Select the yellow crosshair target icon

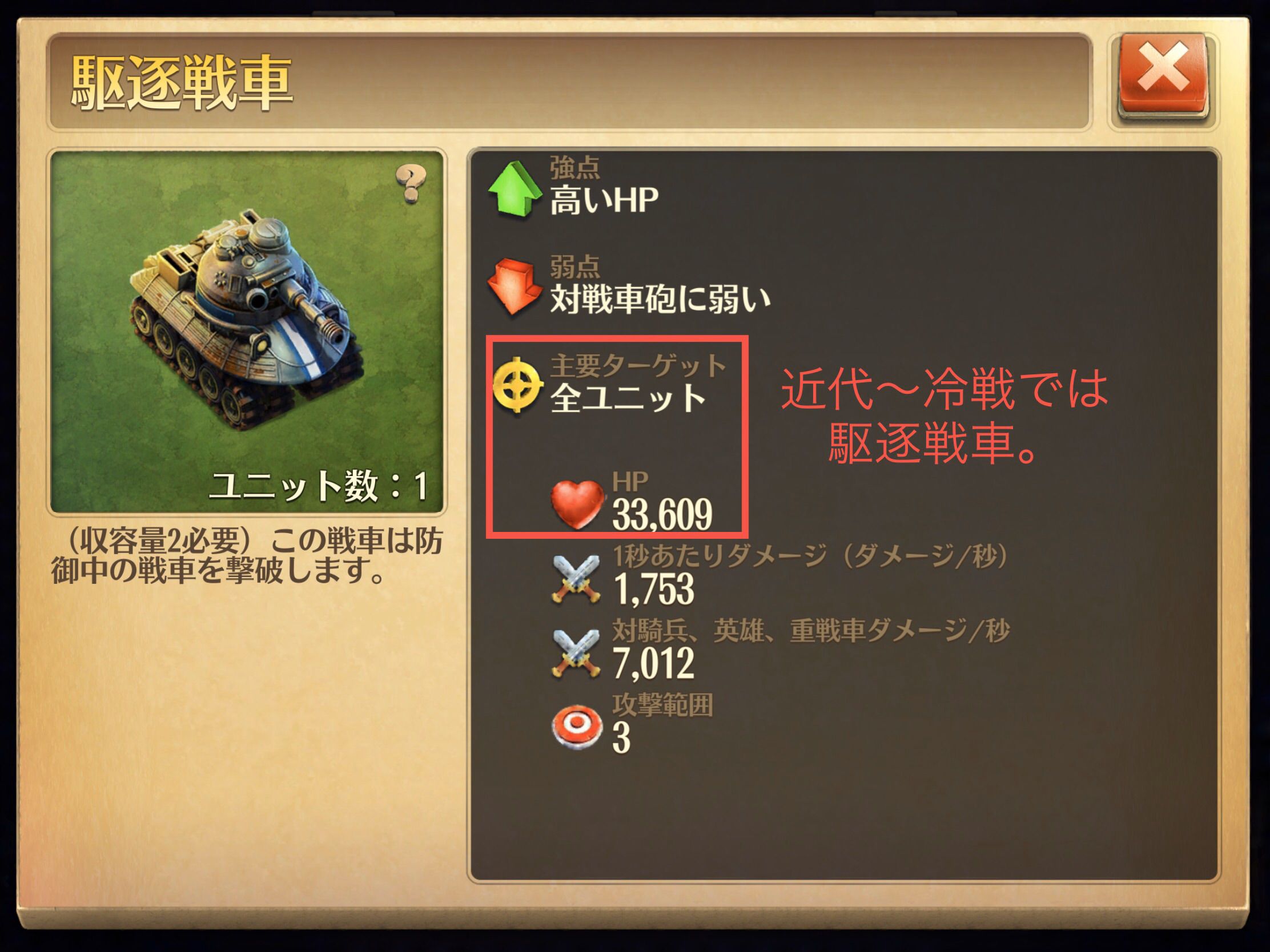pyautogui.click(x=517, y=385)
